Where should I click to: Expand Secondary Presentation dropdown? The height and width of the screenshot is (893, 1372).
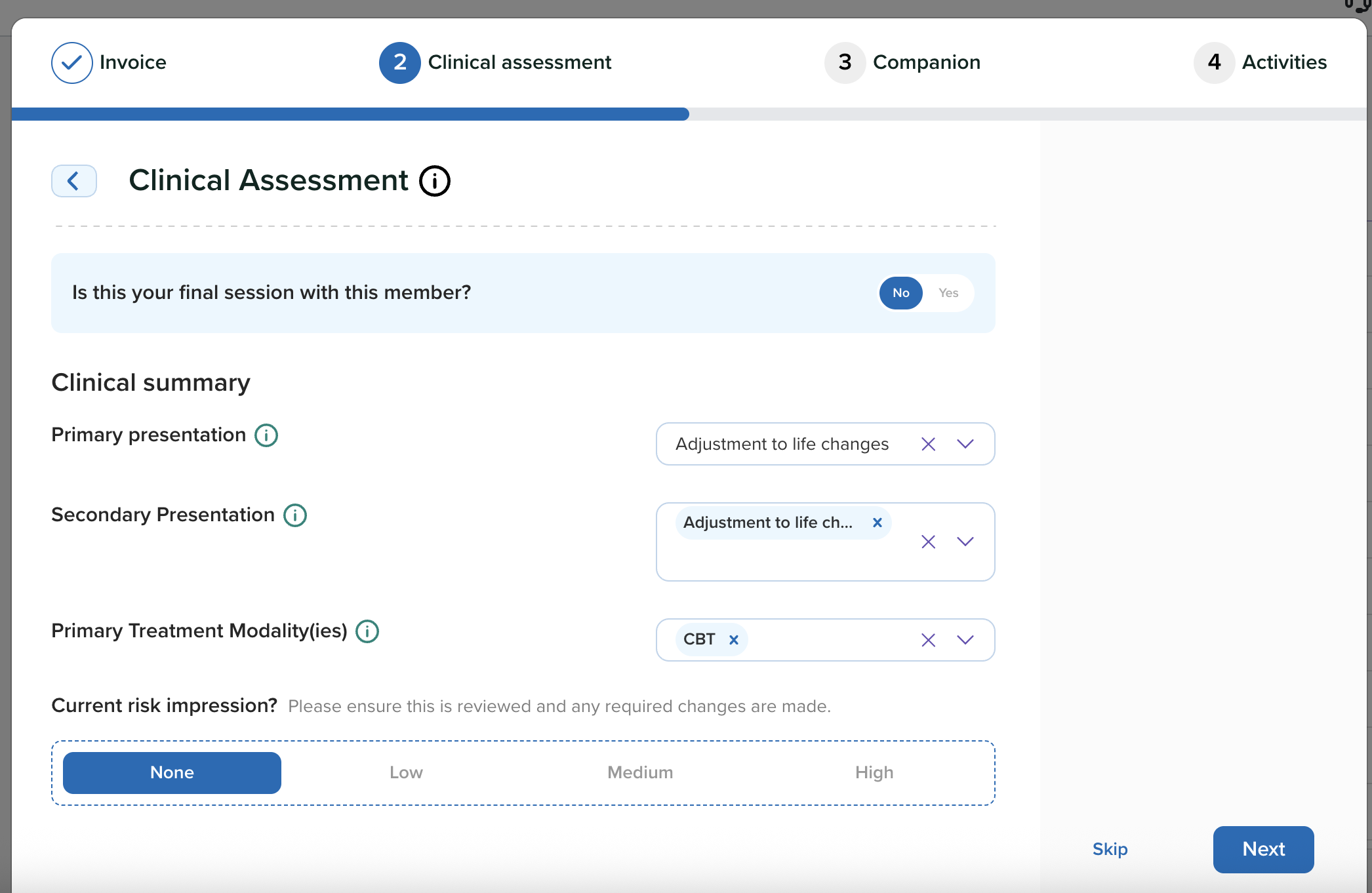[x=965, y=542]
